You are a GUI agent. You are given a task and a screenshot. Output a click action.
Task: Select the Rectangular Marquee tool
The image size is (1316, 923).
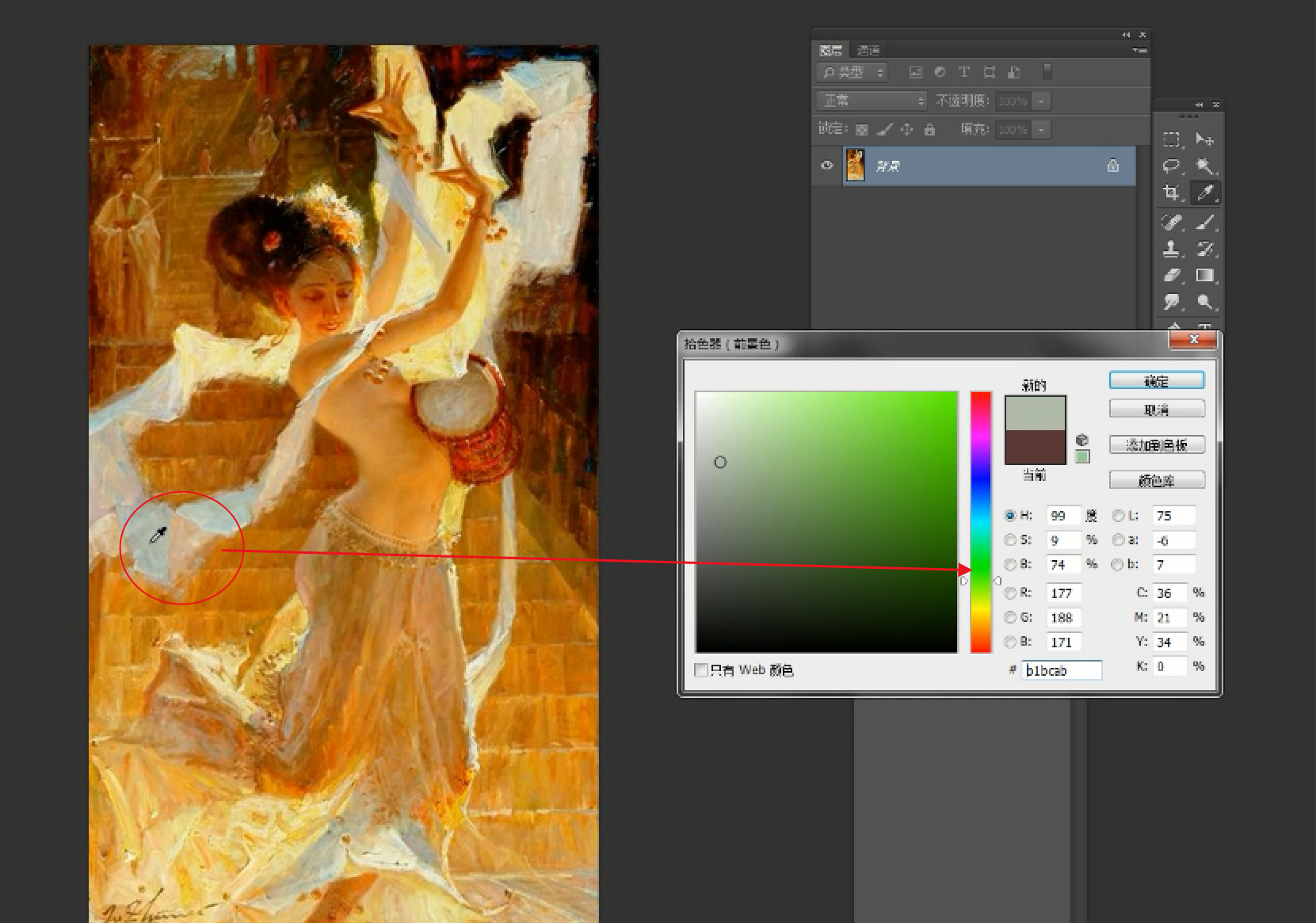pyautogui.click(x=1171, y=139)
